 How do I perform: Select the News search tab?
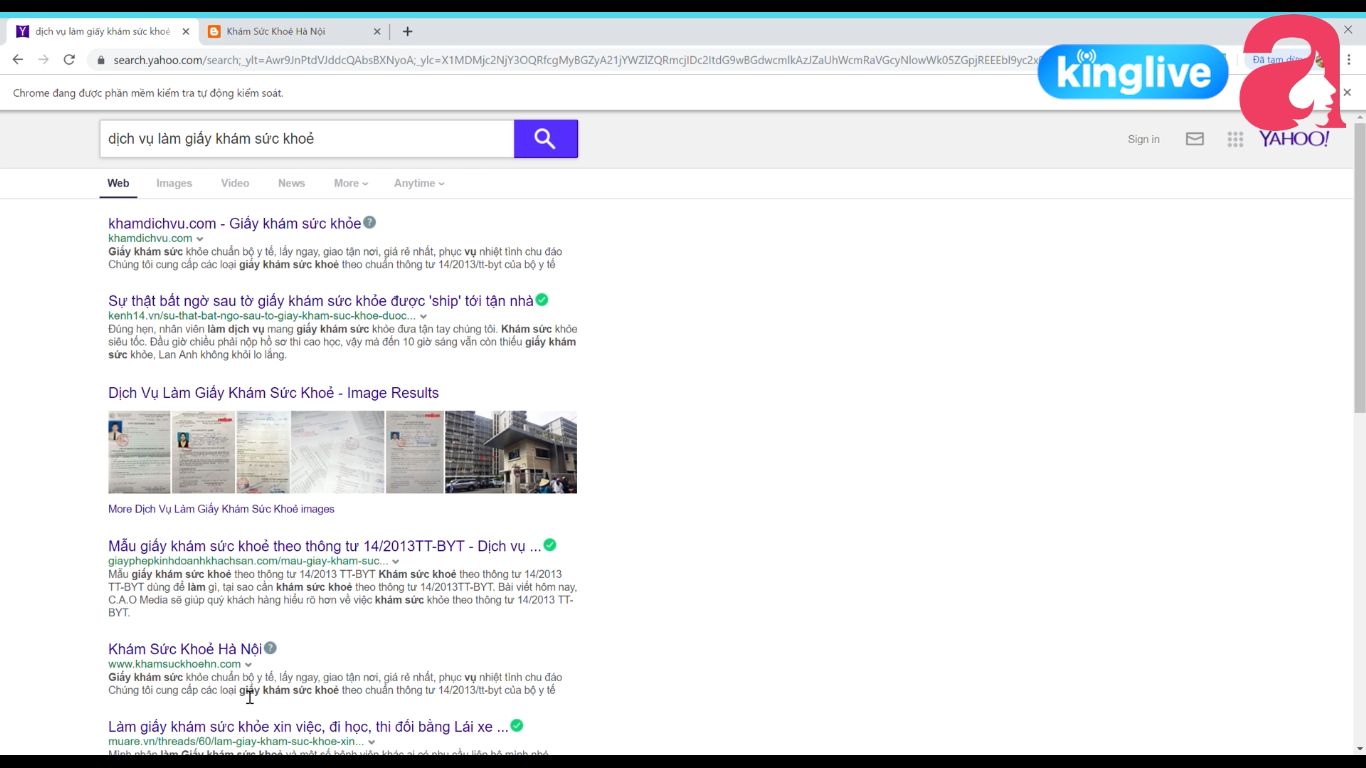[x=291, y=183]
